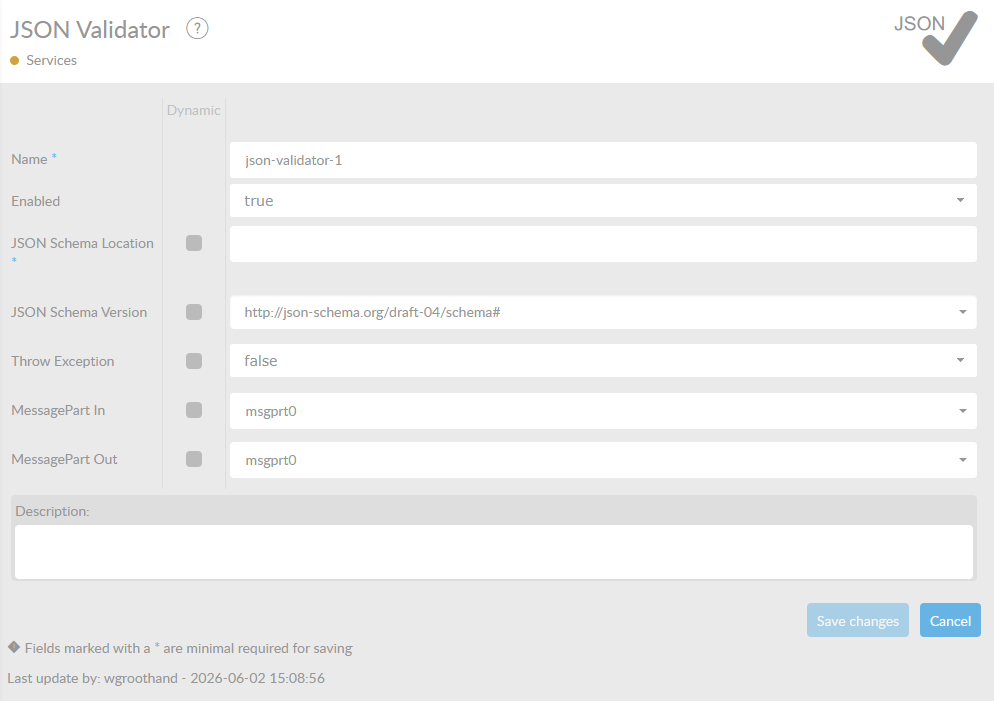This screenshot has width=994, height=701.
Task: Click into the Description text area
Action: 494,552
